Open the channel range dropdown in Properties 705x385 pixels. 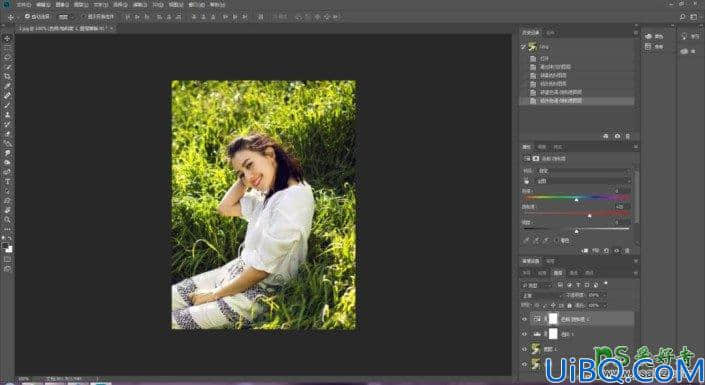(x=584, y=181)
